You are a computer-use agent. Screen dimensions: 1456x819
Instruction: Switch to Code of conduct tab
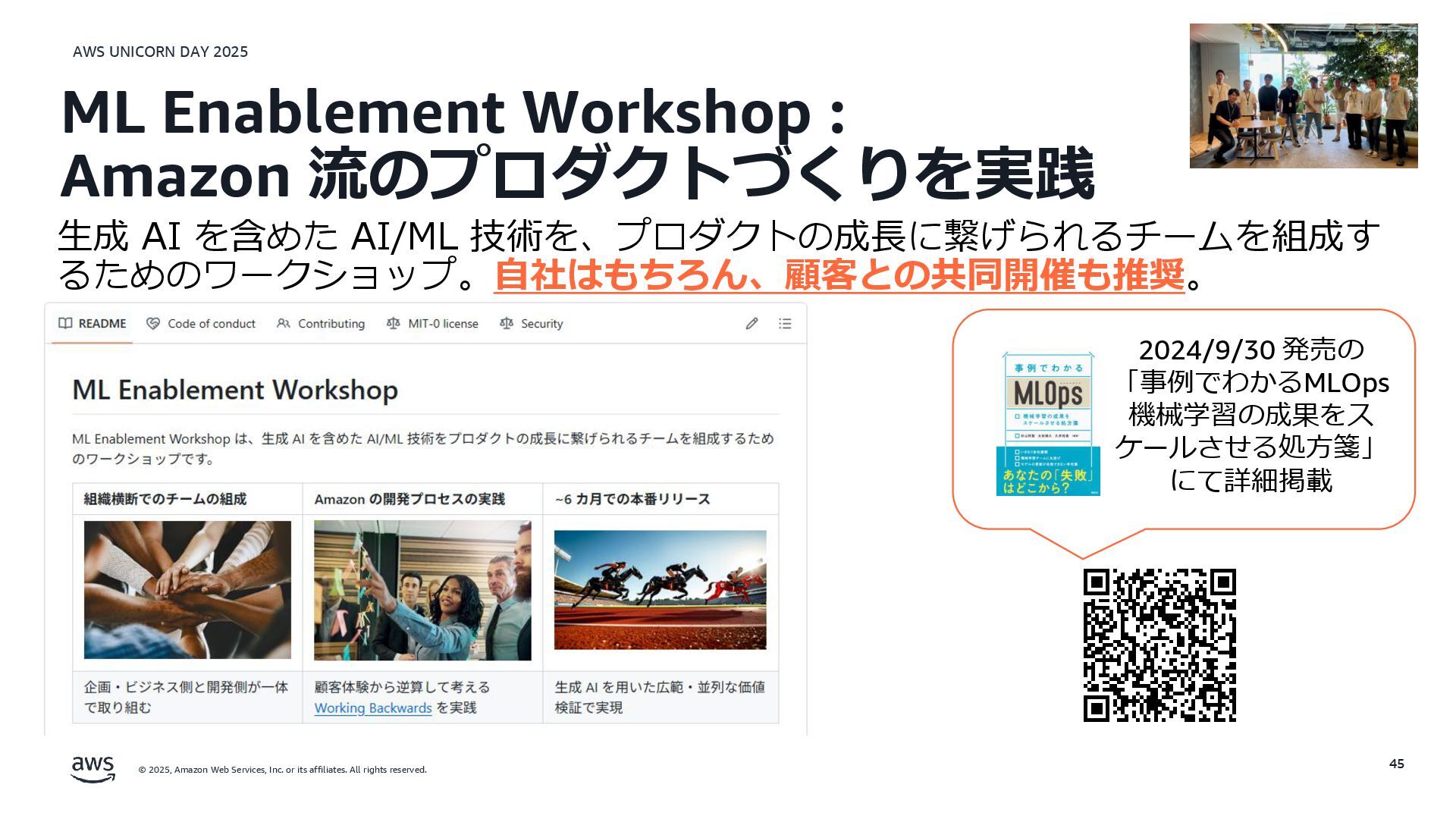tap(201, 324)
